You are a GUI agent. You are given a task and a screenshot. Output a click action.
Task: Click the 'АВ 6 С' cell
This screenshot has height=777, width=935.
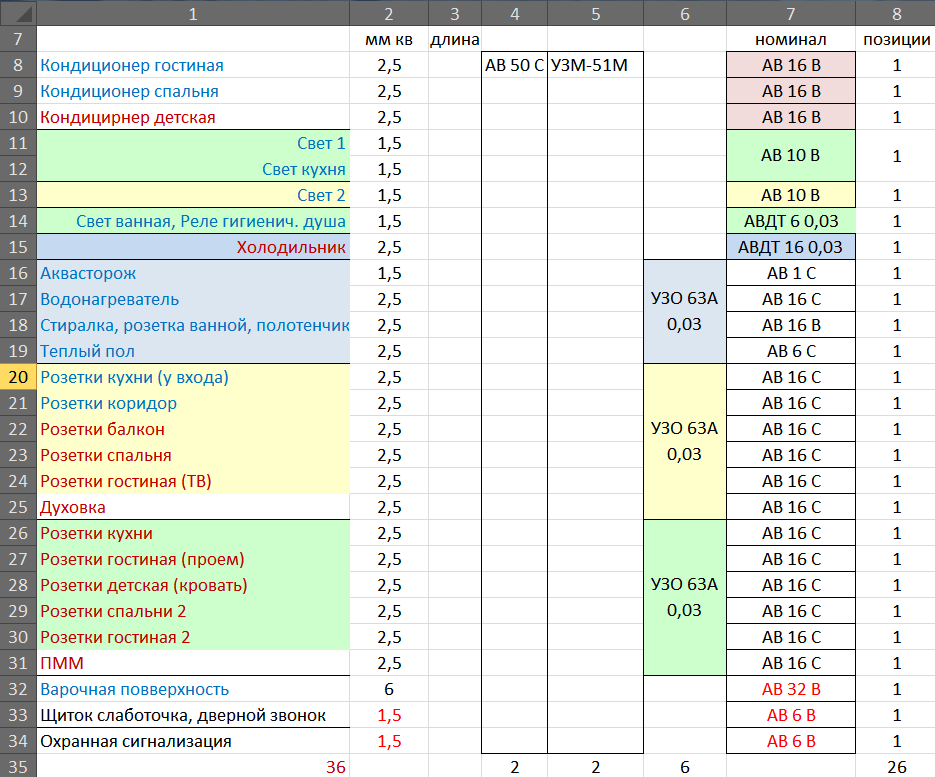791,351
